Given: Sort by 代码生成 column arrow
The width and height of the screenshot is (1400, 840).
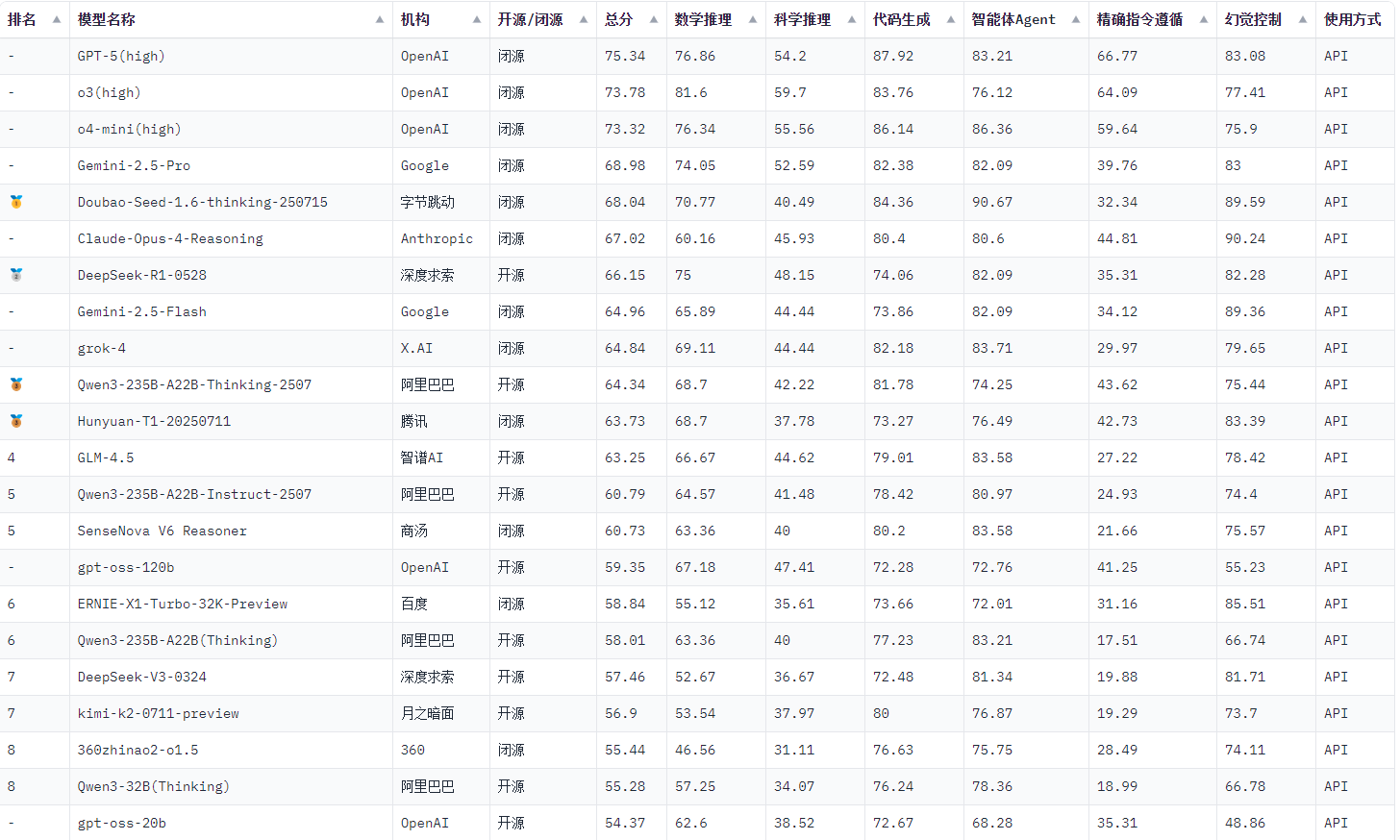Looking at the screenshot, I should pyautogui.click(x=951, y=19).
